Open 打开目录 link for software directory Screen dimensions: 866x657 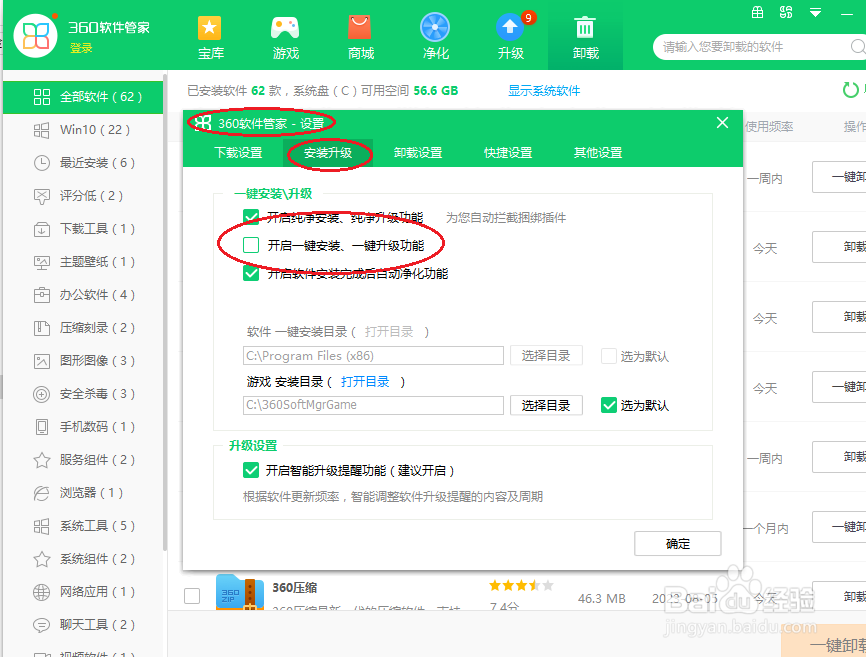pos(389,332)
